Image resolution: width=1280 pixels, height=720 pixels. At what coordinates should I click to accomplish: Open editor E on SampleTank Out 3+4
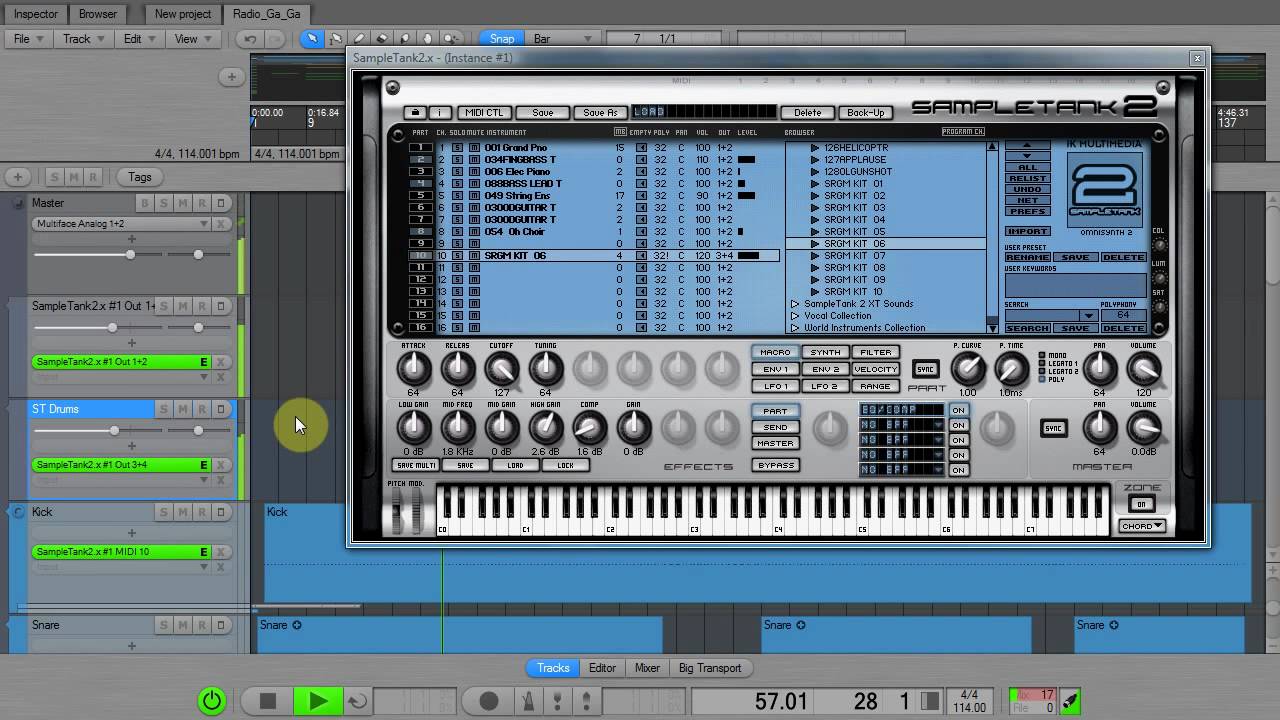[204, 465]
